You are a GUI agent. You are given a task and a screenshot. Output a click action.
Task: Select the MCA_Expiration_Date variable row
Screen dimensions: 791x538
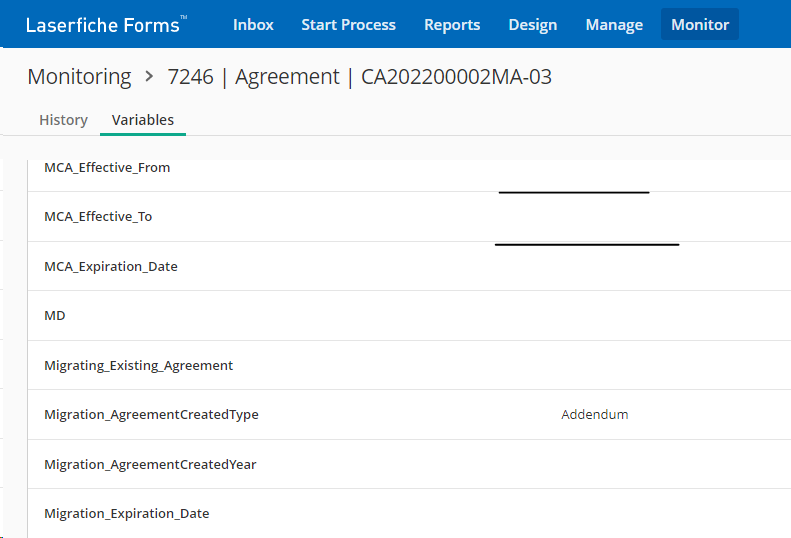tap(409, 266)
